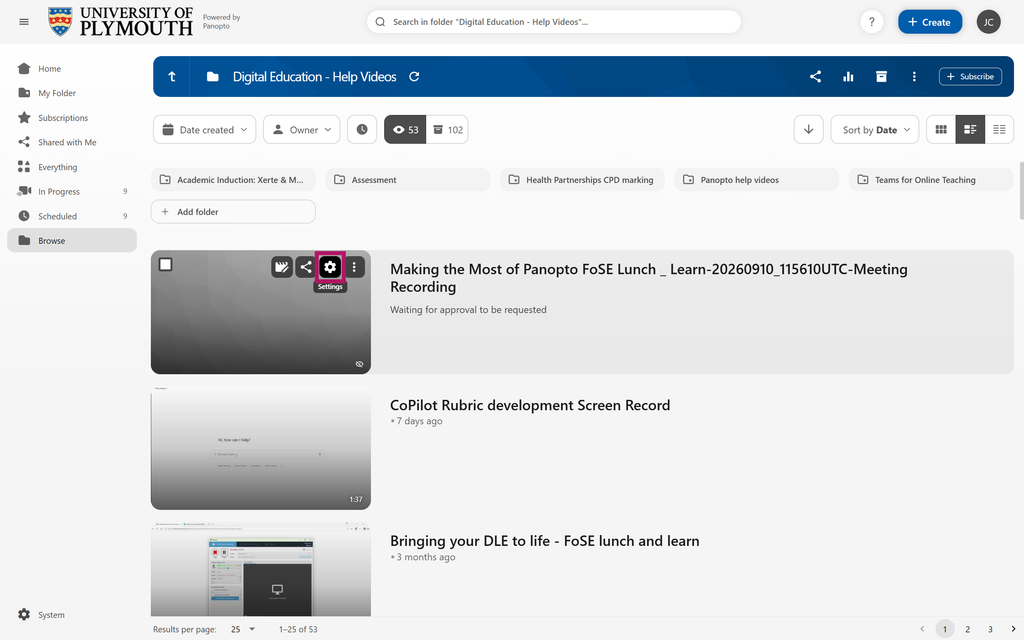The width and height of the screenshot is (1024, 640).
Task: Open Teams for Online Teaching subfolder
Action: [931, 180]
